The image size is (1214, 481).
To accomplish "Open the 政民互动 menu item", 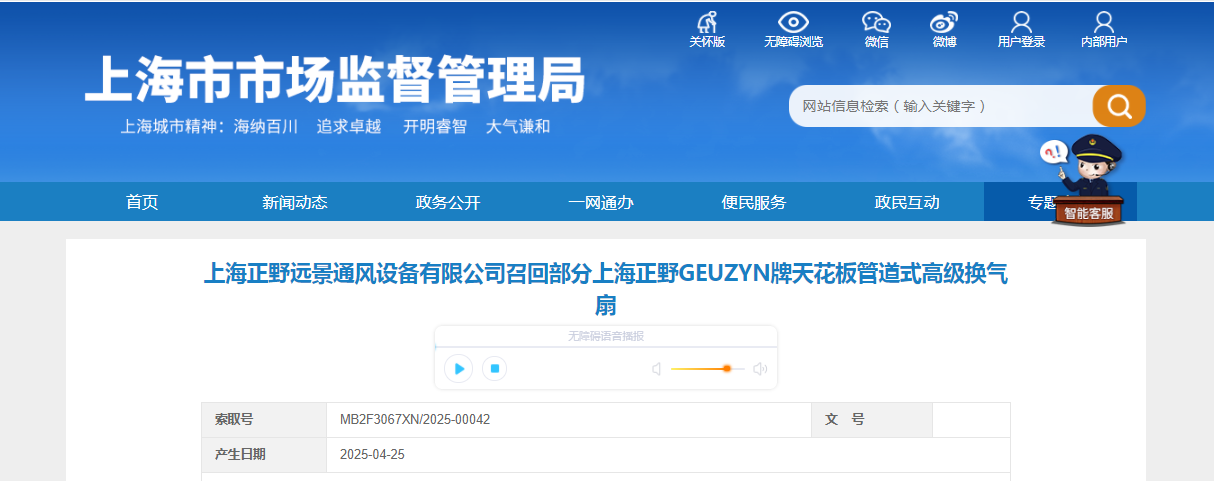I will pyautogui.click(x=907, y=202).
